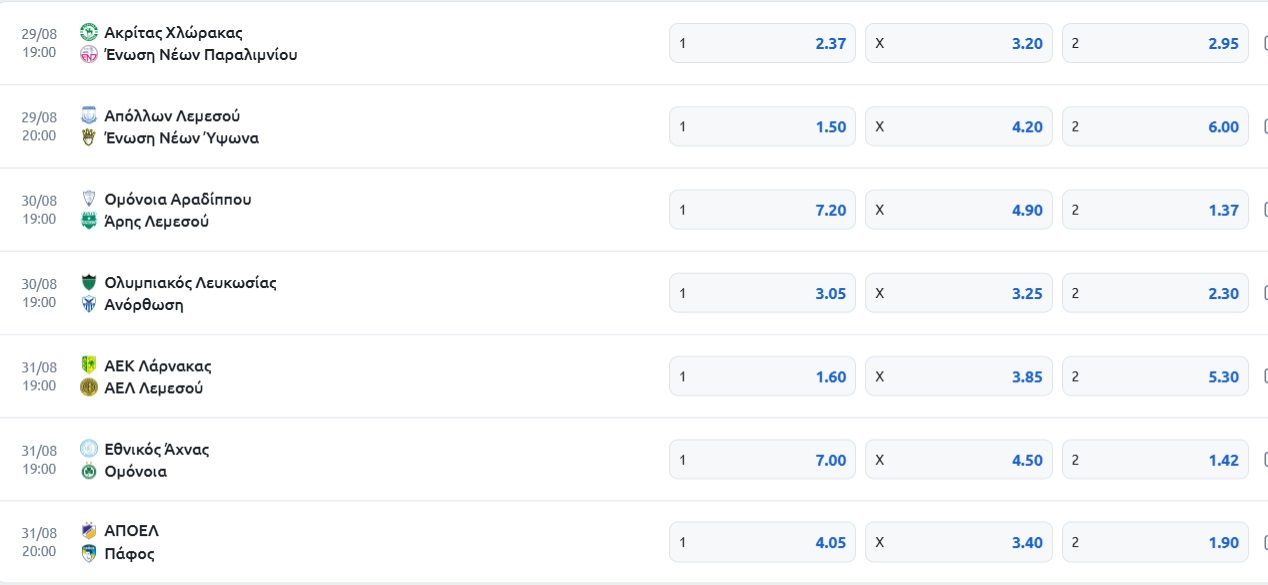
Task: Choose draw odds 3.25 in Ολυμπιακός–Ανόρθωση match
Action: pos(958,293)
